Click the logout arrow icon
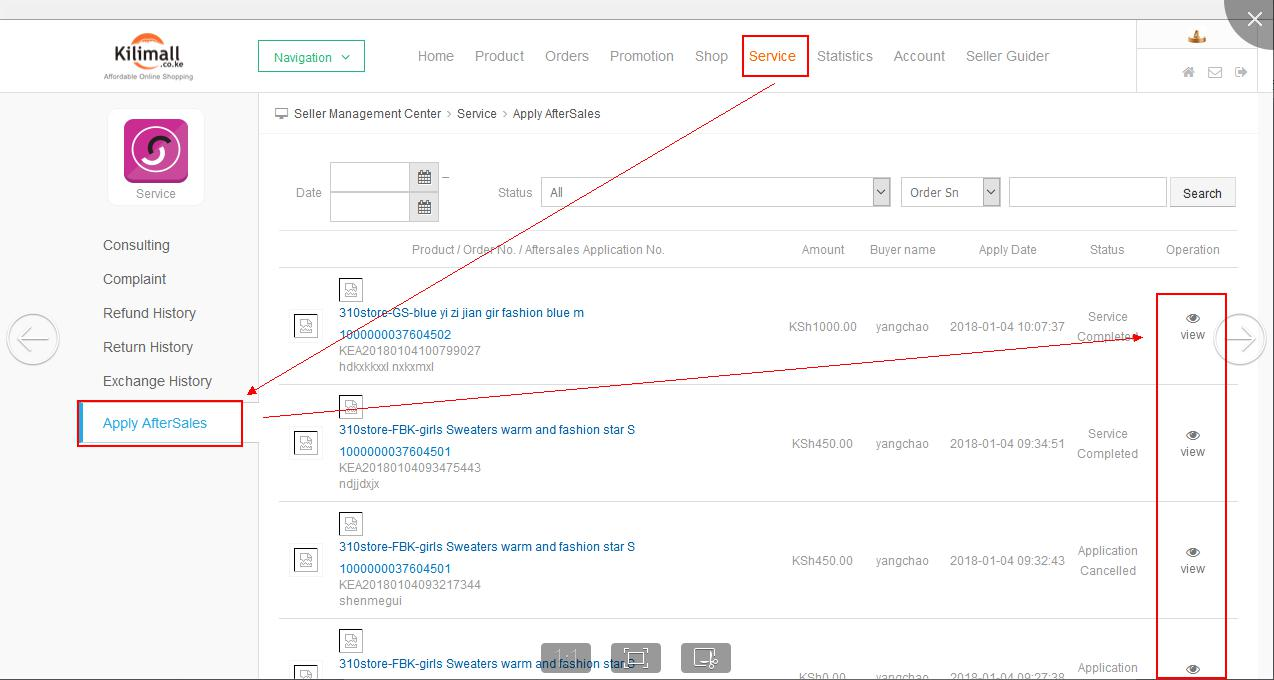This screenshot has width=1274, height=680. 1241,72
